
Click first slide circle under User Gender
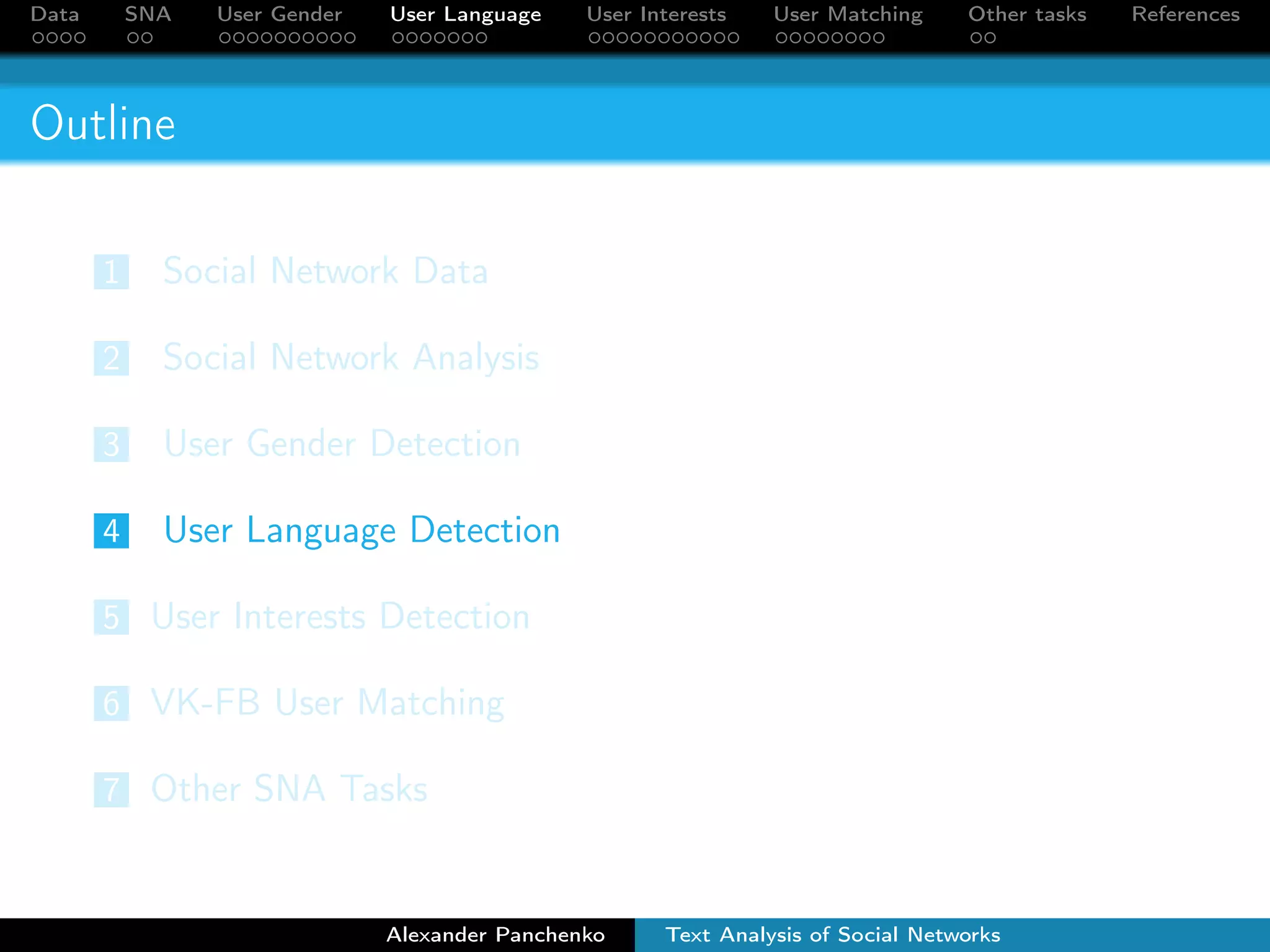pos(225,38)
